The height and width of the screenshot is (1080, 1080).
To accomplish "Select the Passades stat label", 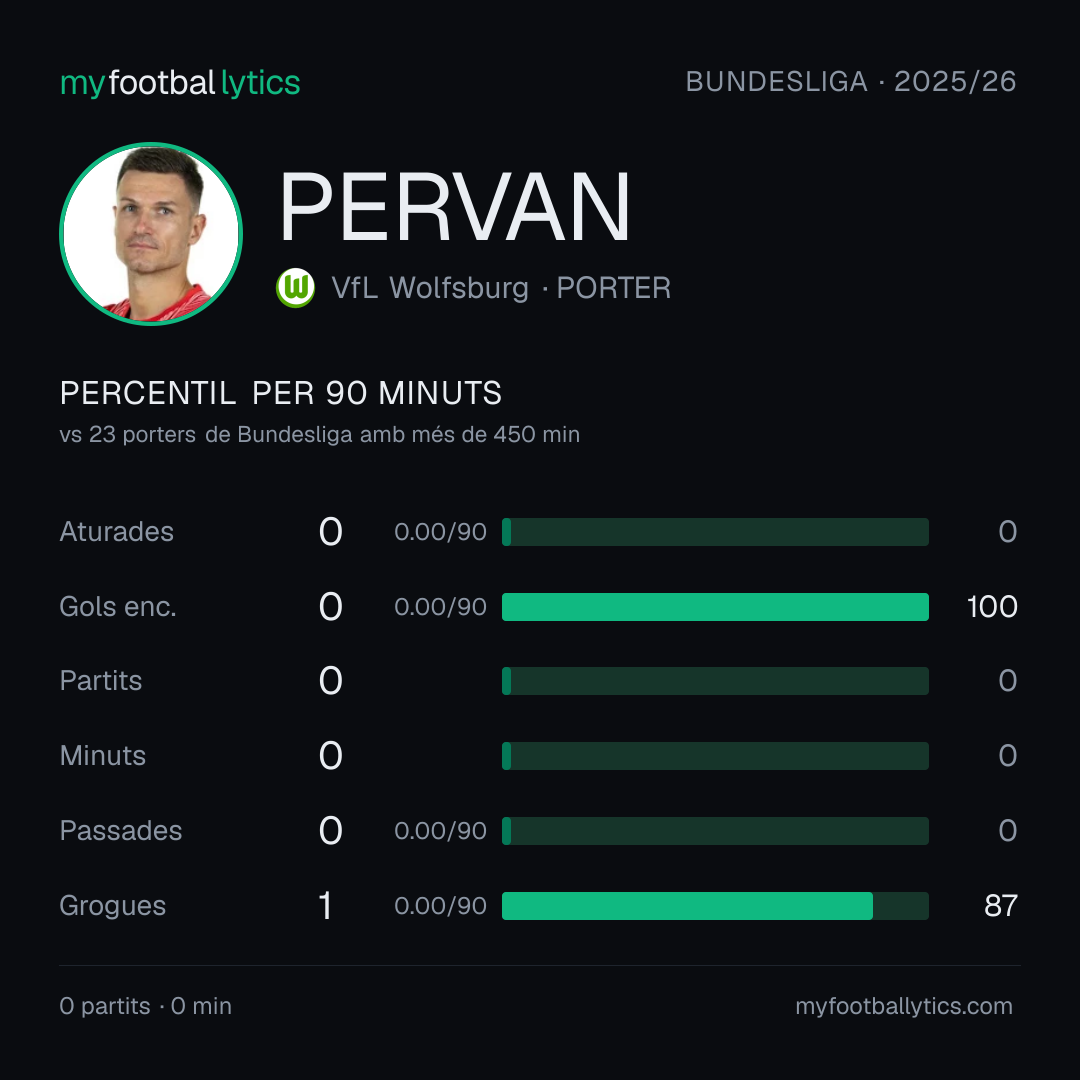I will [121, 831].
